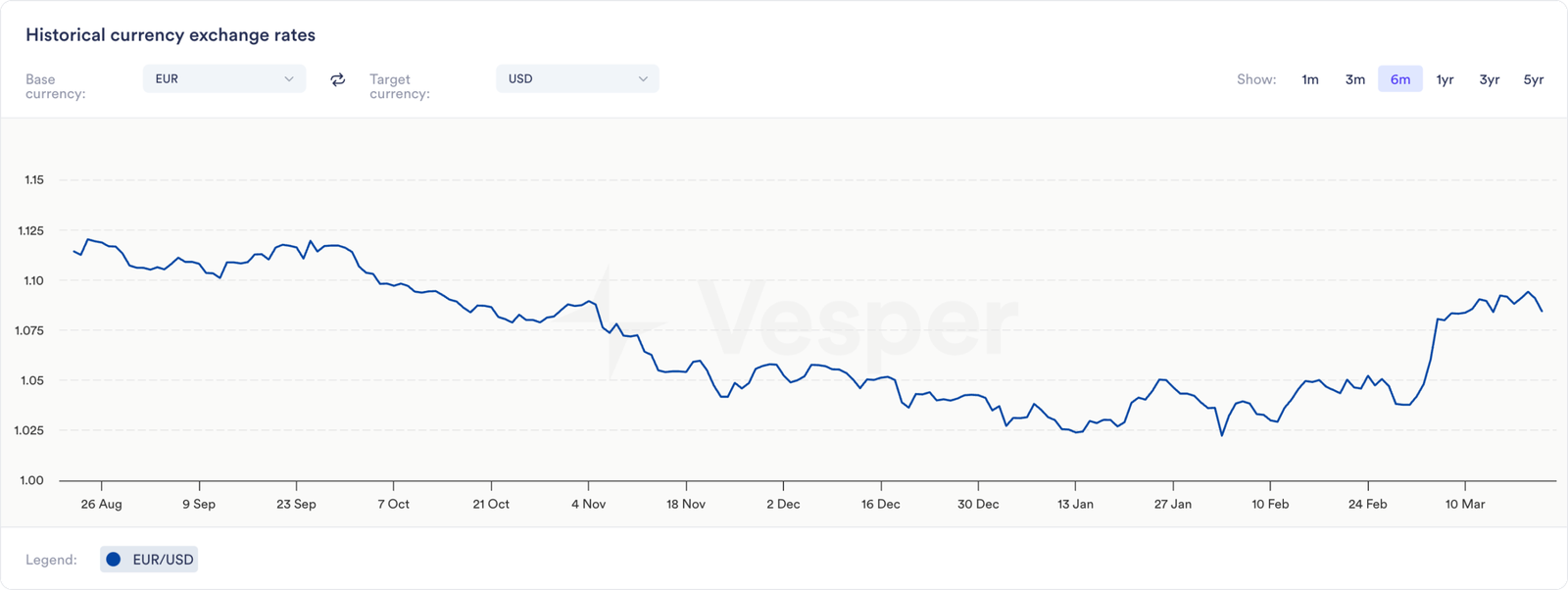Switch the chart to 1yr
The width and height of the screenshot is (1568, 590).
[1445, 79]
